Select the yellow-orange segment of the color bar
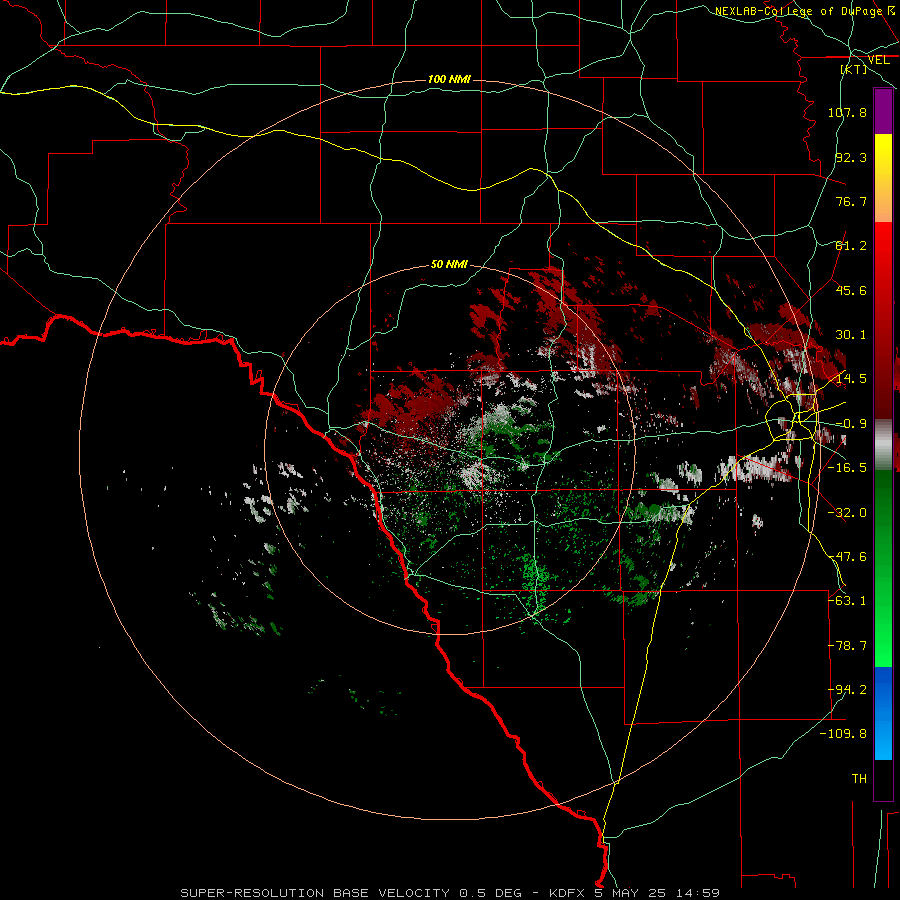This screenshot has height=900, width=900. (x=883, y=178)
